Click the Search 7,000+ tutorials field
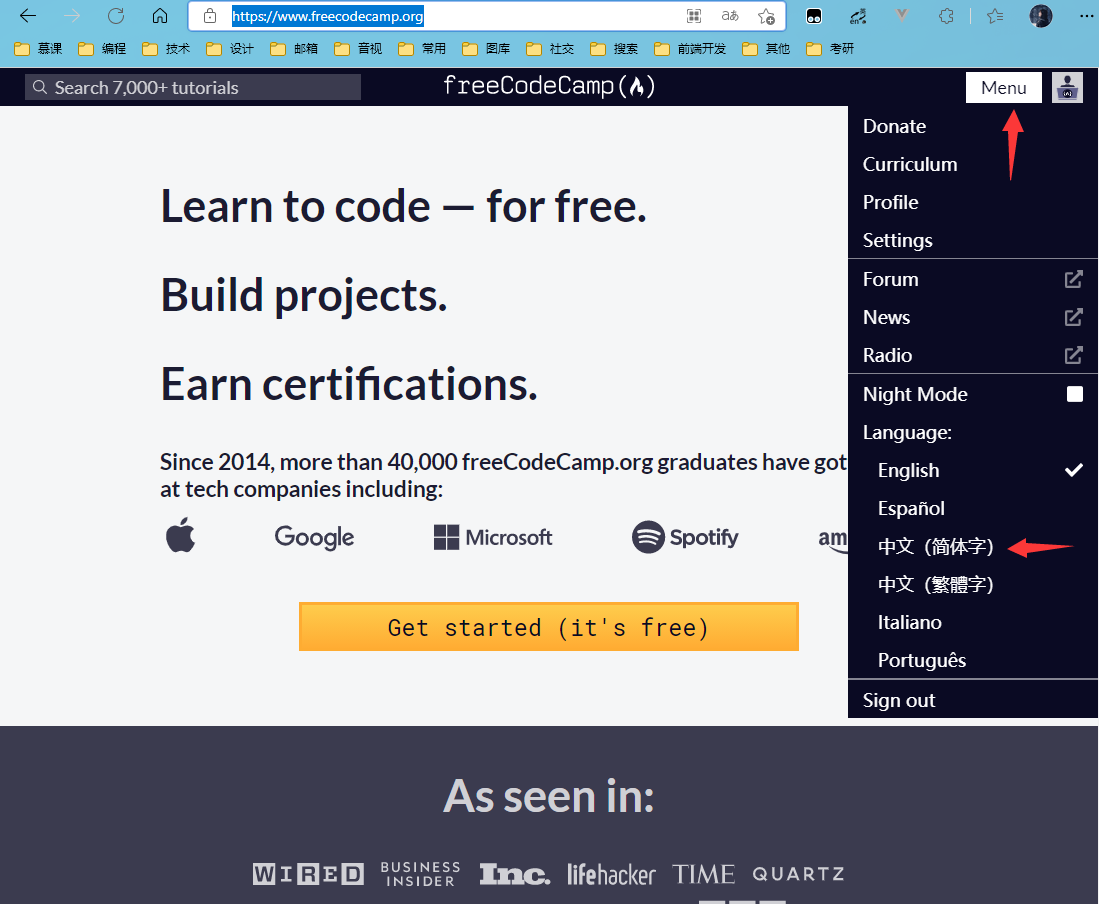Image resolution: width=1099 pixels, height=904 pixels. (x=193, y=87)
